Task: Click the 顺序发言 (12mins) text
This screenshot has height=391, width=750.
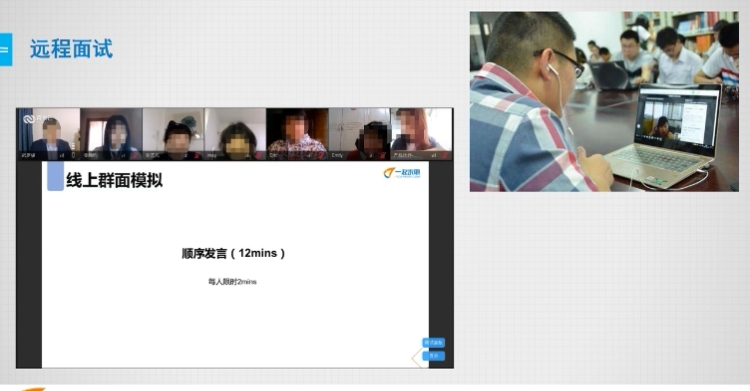Action: tap(233, 253)
